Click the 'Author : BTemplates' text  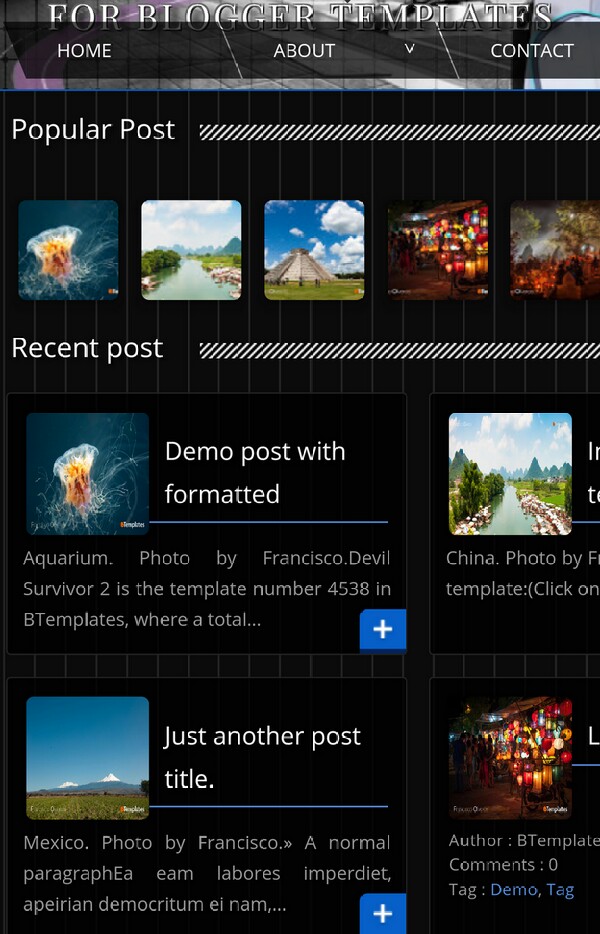pos(524,840)
